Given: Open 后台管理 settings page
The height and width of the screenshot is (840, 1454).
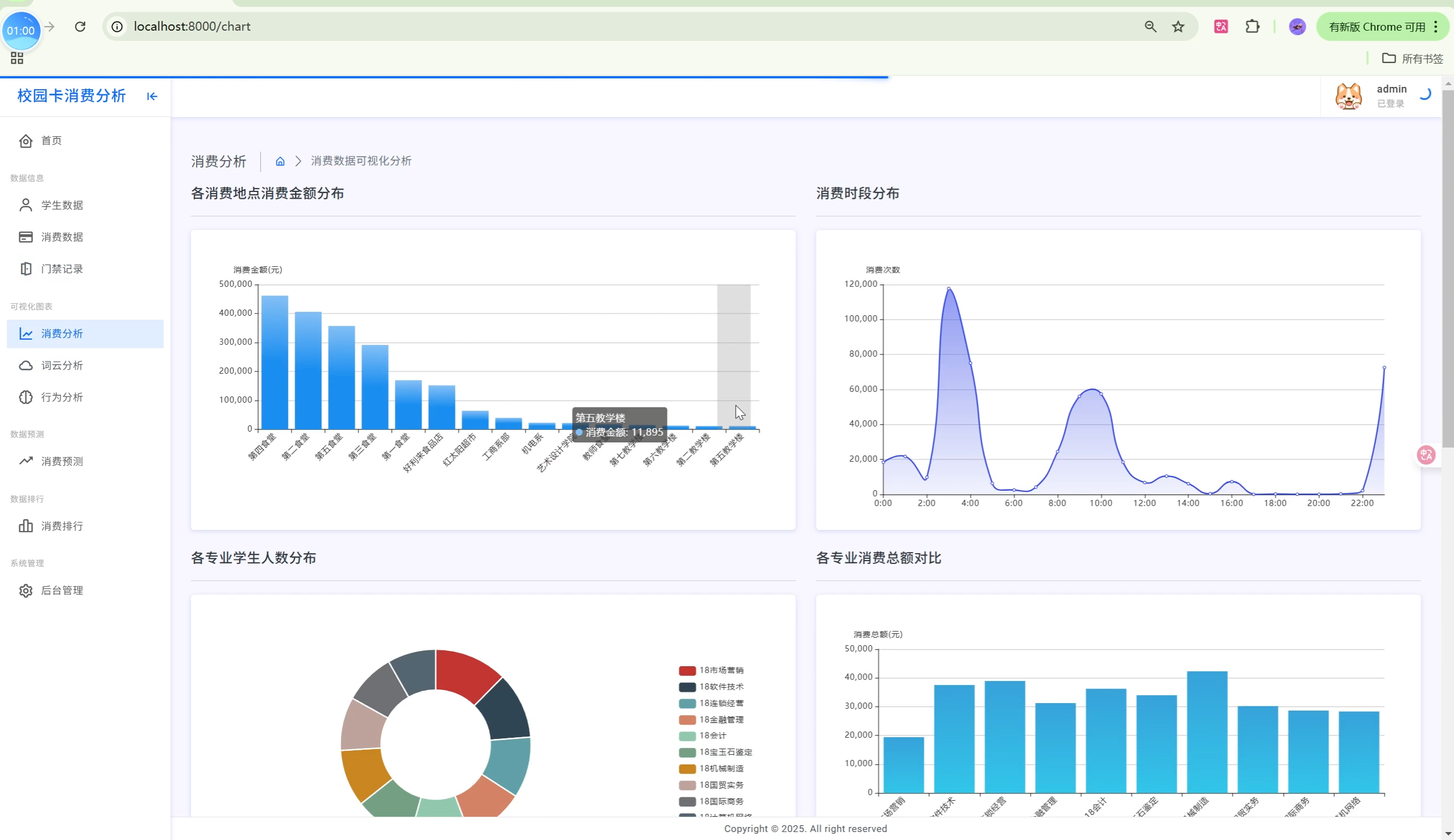Looking at the screenshot, I should click(62, 590).
